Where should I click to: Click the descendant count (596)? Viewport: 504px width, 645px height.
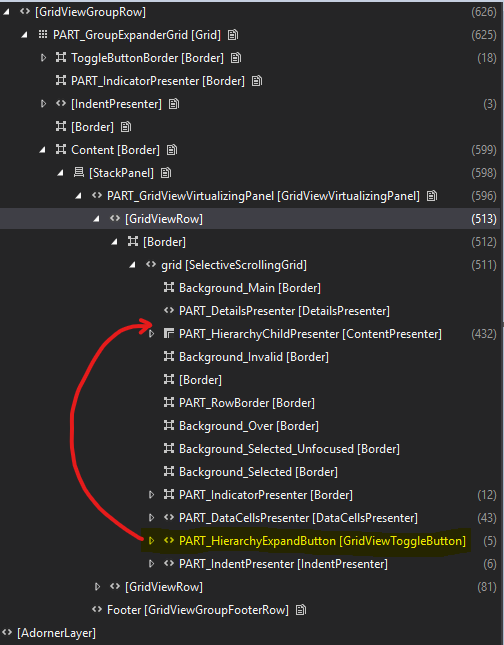point(484,196)
